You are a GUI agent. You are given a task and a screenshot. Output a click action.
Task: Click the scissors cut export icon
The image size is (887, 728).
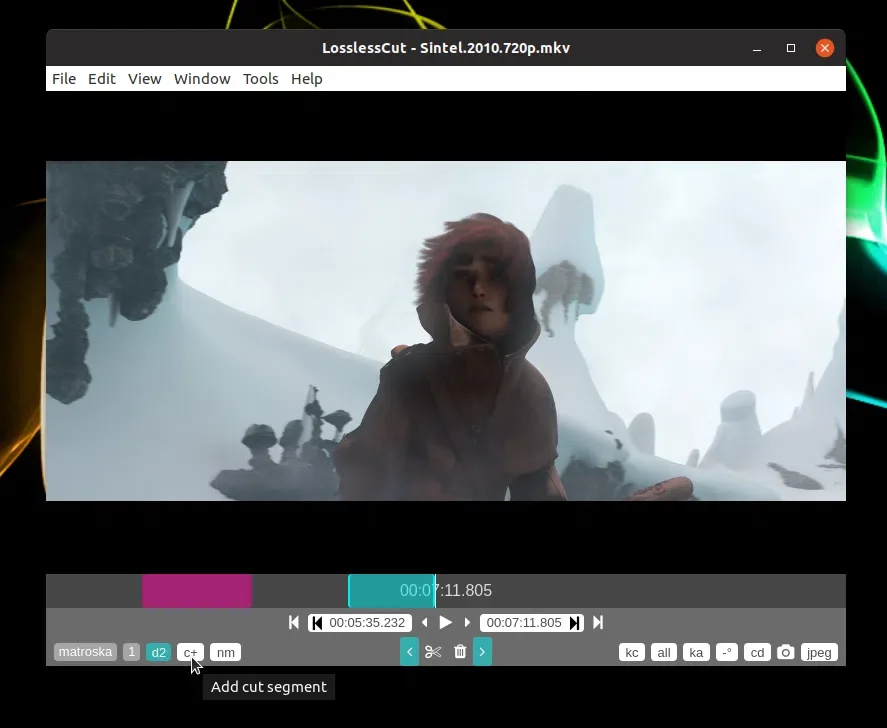[433, 652]
